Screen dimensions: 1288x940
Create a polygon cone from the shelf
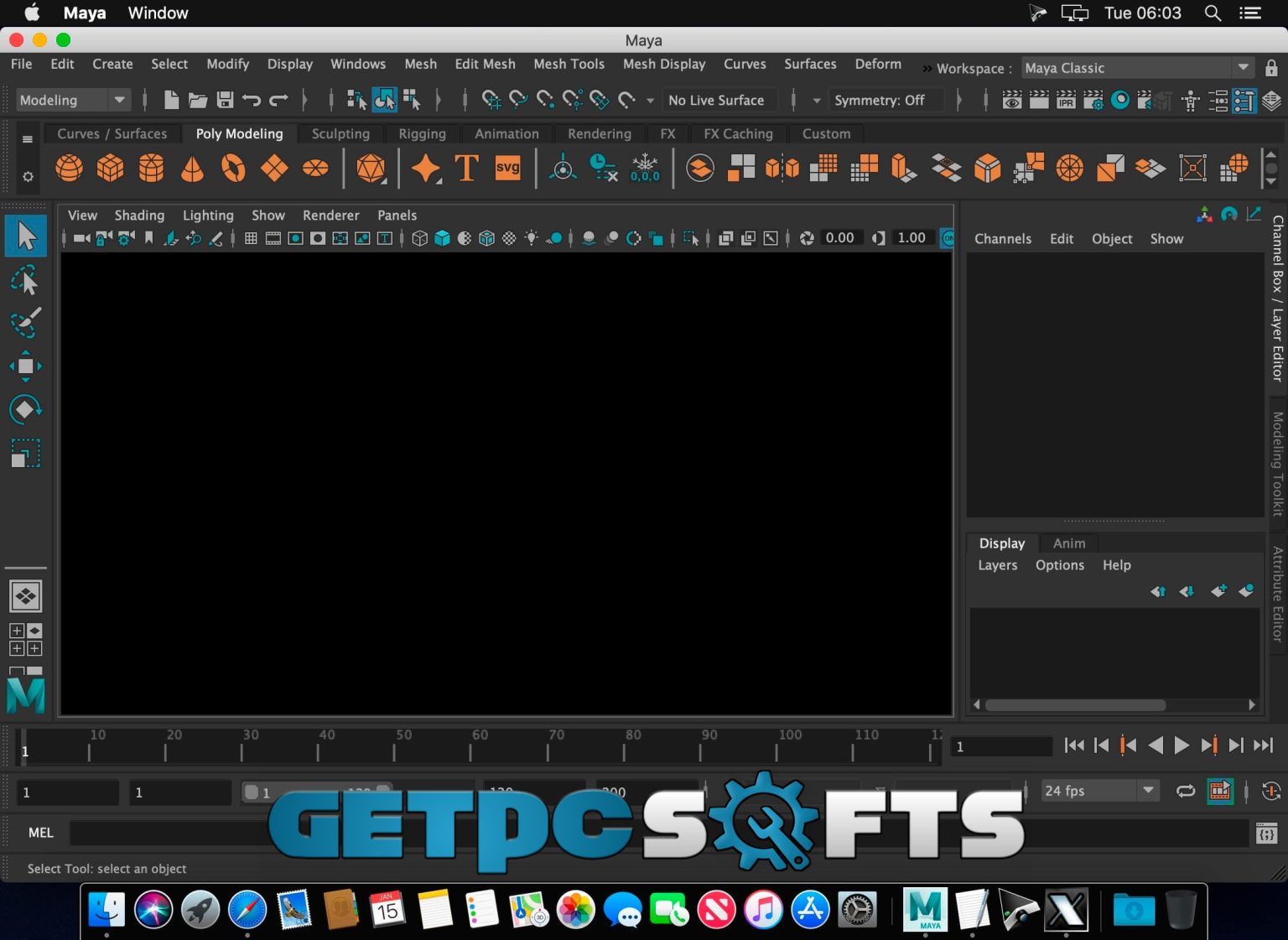click(x=192, y=168)
